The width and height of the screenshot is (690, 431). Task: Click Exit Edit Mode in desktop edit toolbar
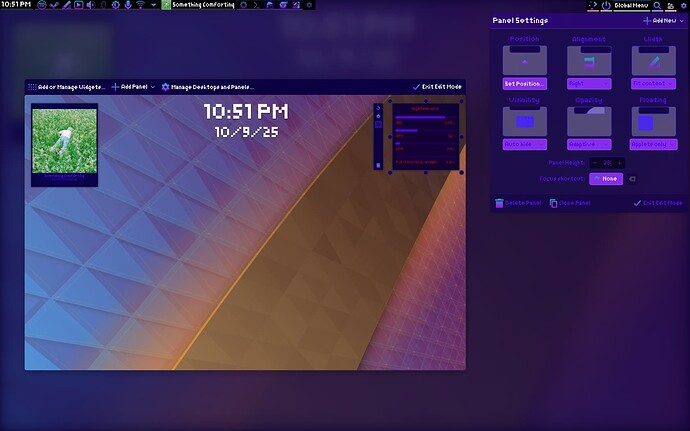437,87
